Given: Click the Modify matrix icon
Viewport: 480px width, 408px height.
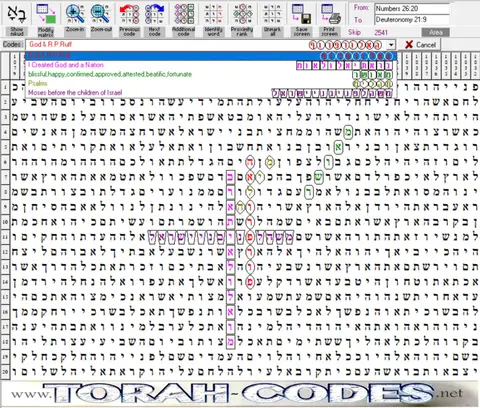Looking at the screenshot, I should point(46,14).
